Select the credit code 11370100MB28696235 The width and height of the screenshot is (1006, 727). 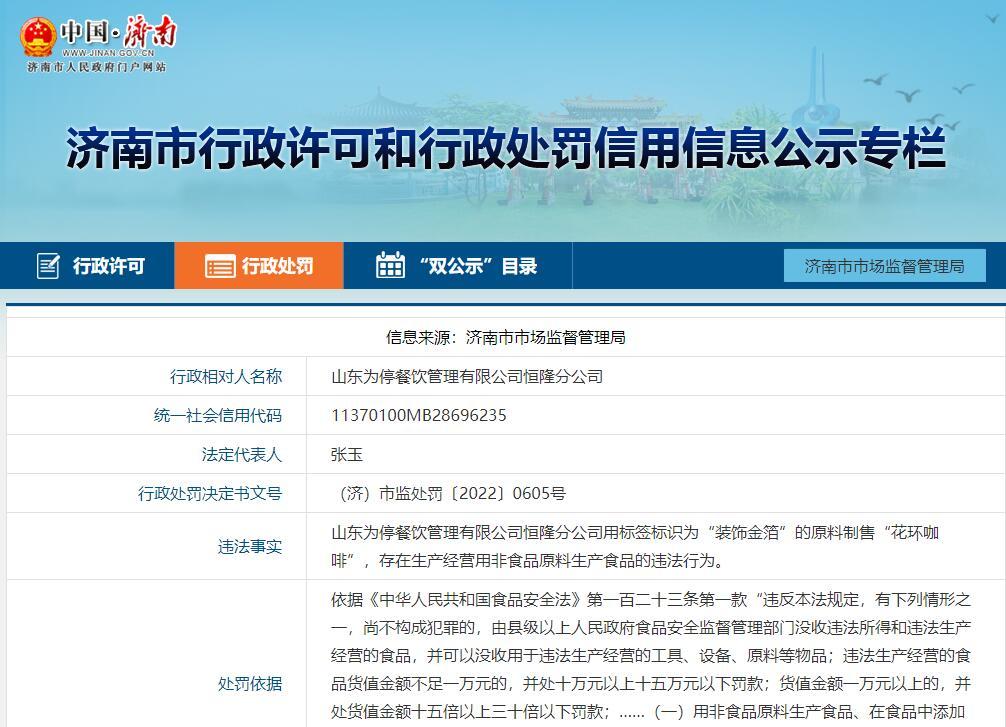419,416
